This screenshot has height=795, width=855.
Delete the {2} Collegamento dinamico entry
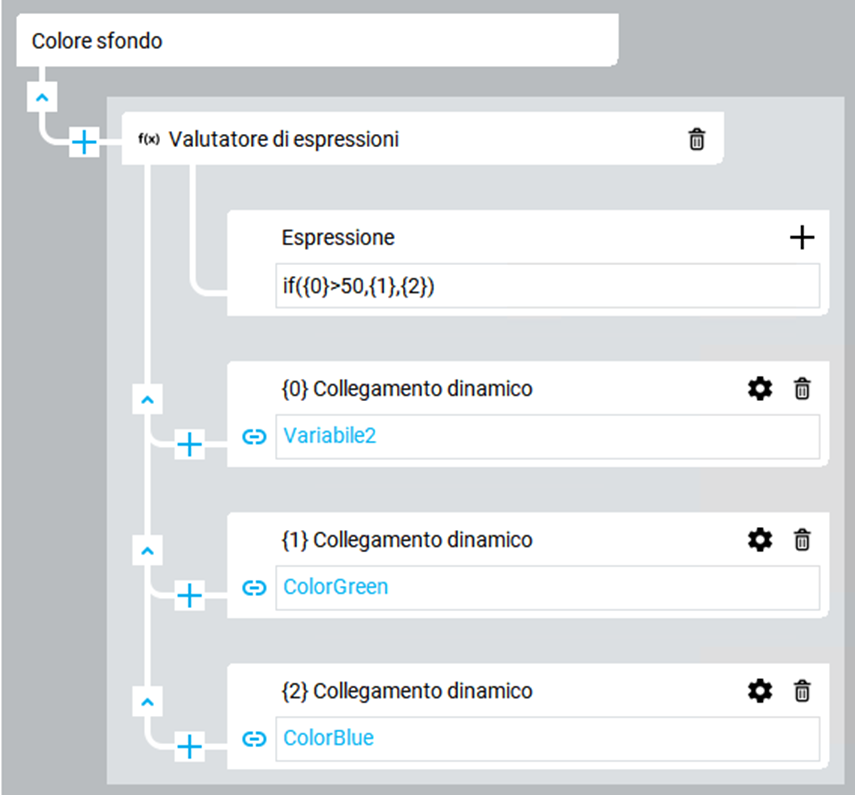pos(802,691)
